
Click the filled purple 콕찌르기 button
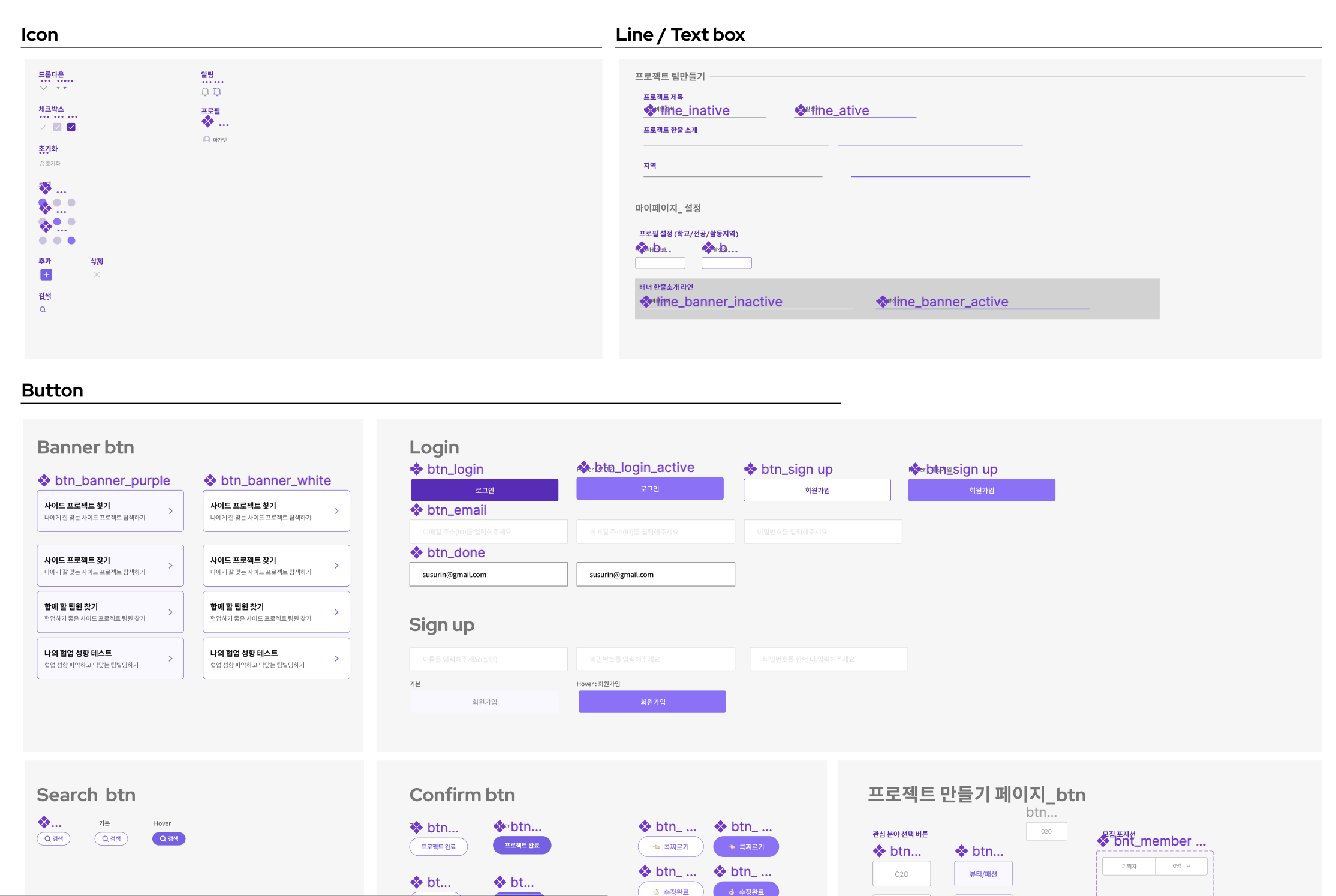746,847
